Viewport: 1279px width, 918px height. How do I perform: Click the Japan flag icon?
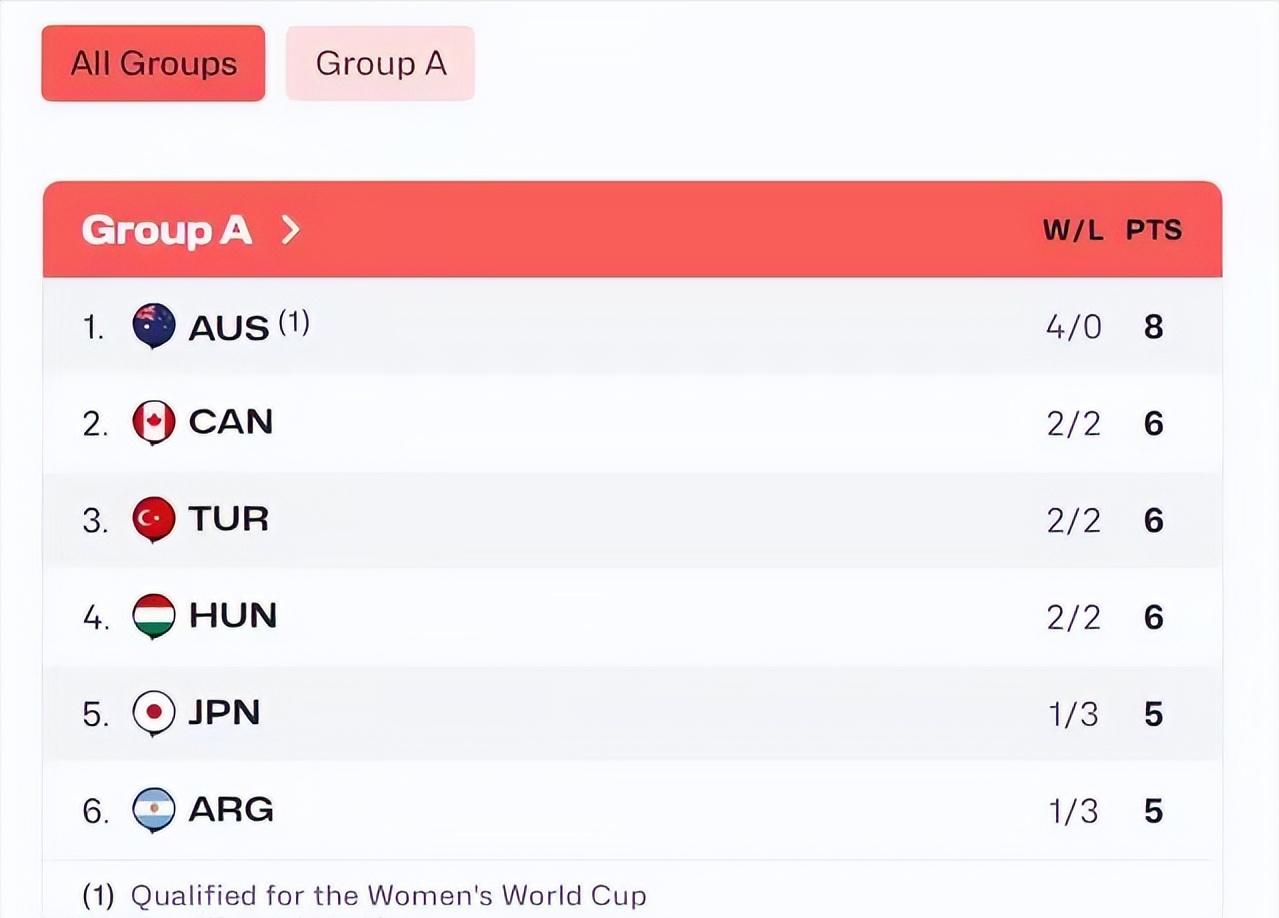click(154, 713)
